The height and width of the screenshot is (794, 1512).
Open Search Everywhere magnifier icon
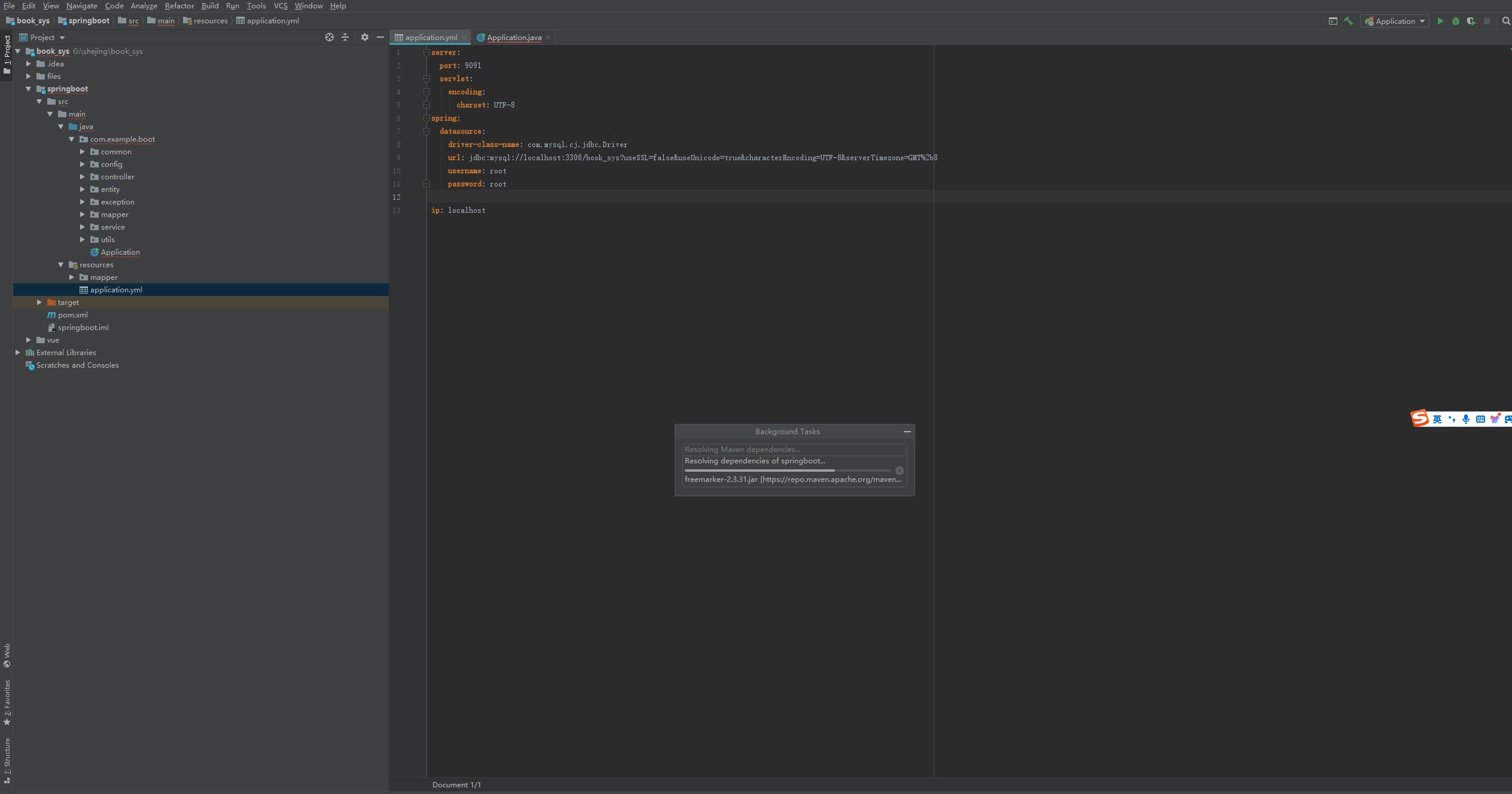1506,21
